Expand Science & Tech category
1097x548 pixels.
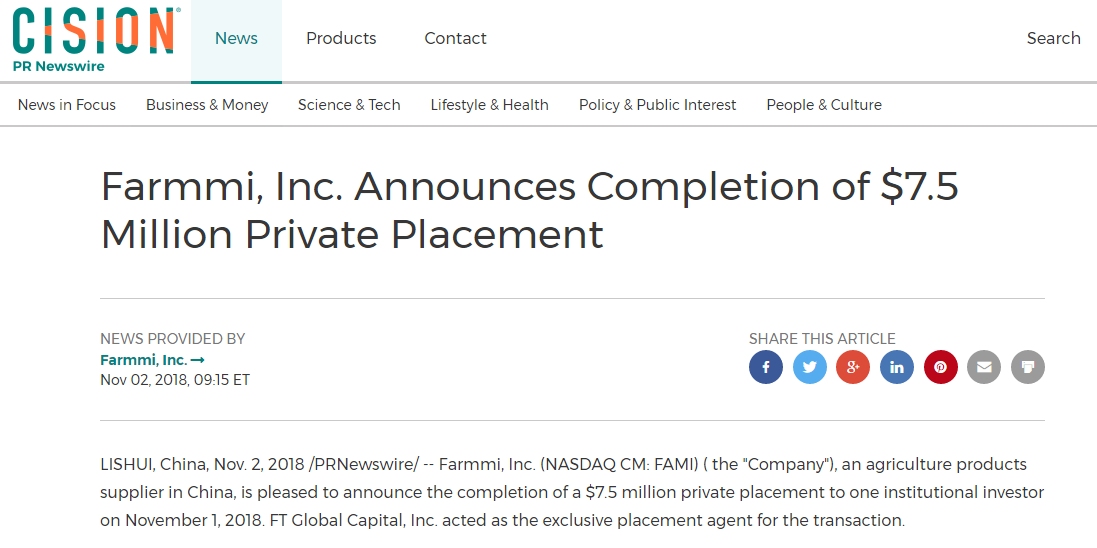pos(349,105)
